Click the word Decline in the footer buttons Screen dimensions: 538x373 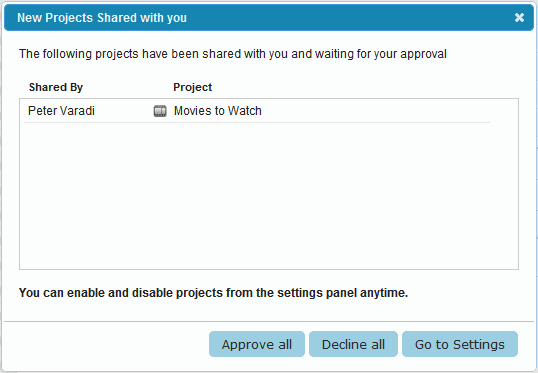pos(344,344)
